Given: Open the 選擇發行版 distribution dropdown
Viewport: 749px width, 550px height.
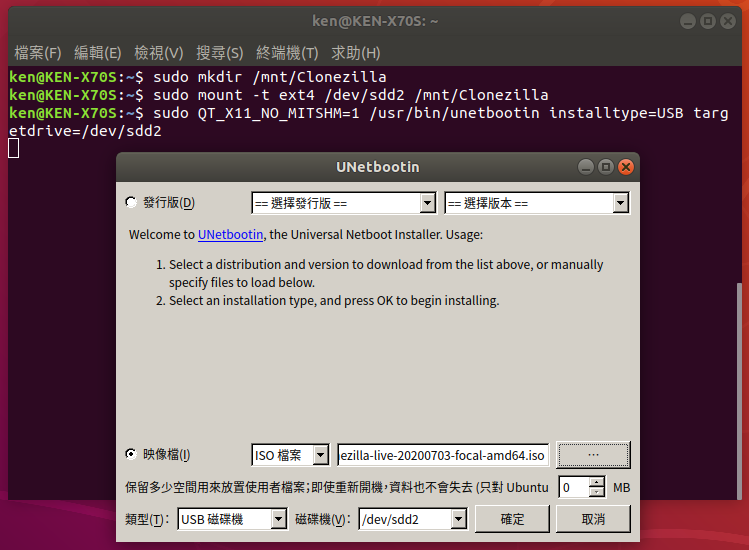Looking at the screenshot, I should [343, 203].
